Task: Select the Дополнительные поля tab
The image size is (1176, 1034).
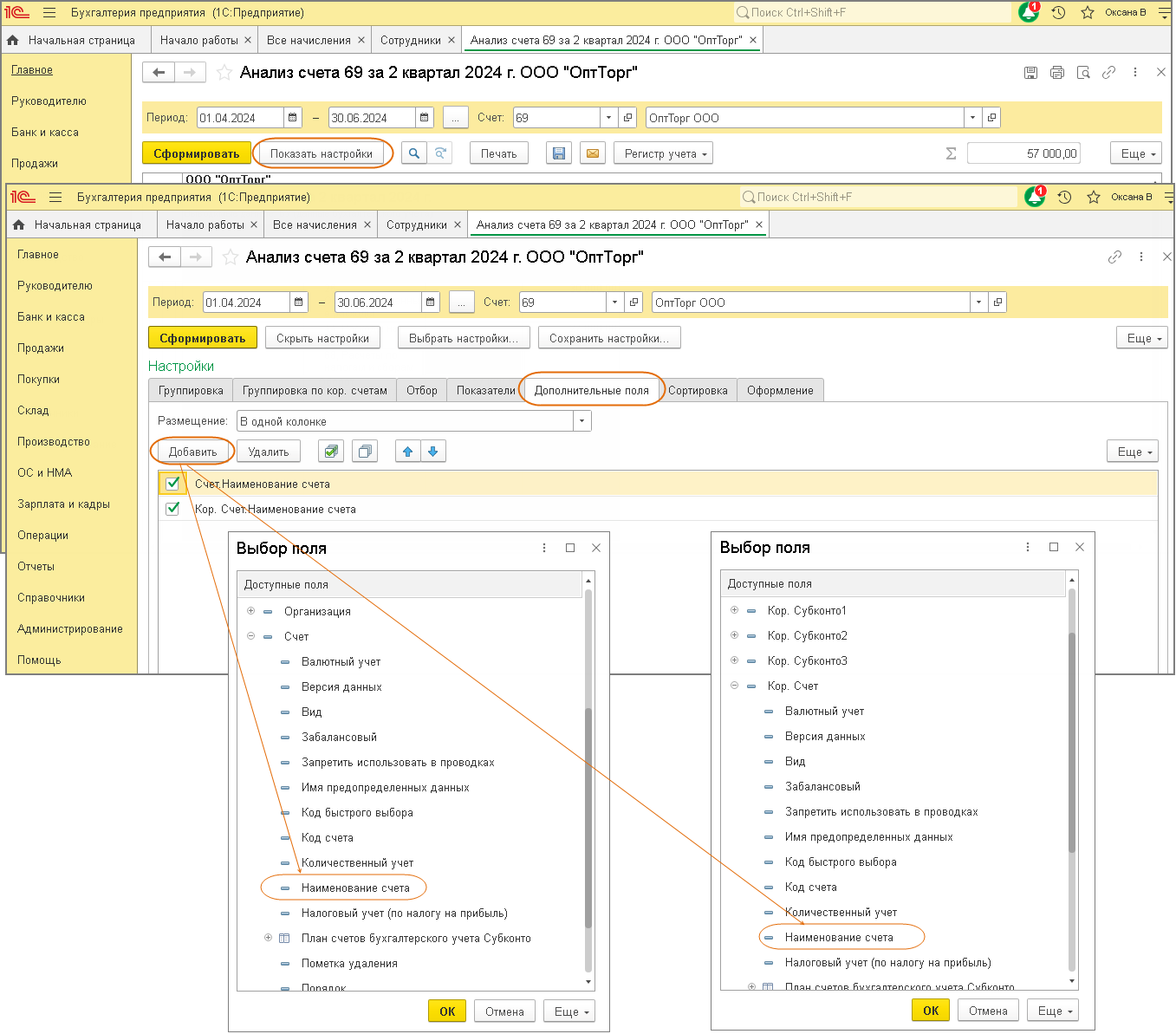Action: coord(592,390)
